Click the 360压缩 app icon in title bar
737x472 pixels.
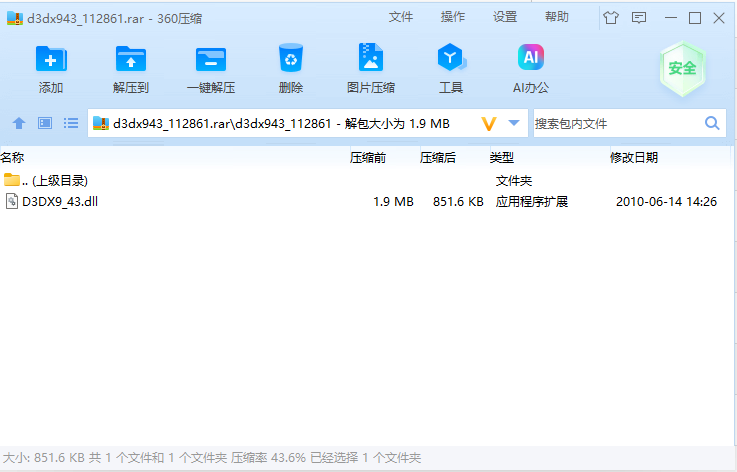pyautogui.click(x=15, y=18)
